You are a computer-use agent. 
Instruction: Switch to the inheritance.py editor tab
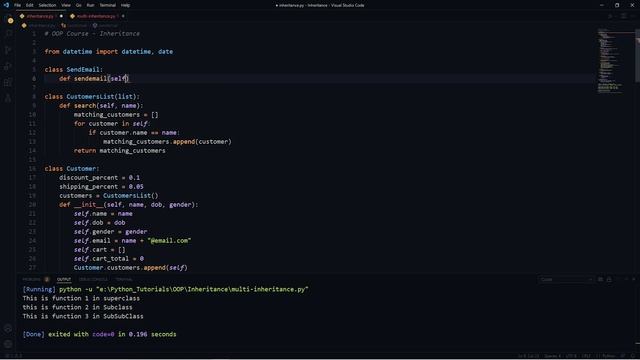pyautogui.click(x=40, y=16)
